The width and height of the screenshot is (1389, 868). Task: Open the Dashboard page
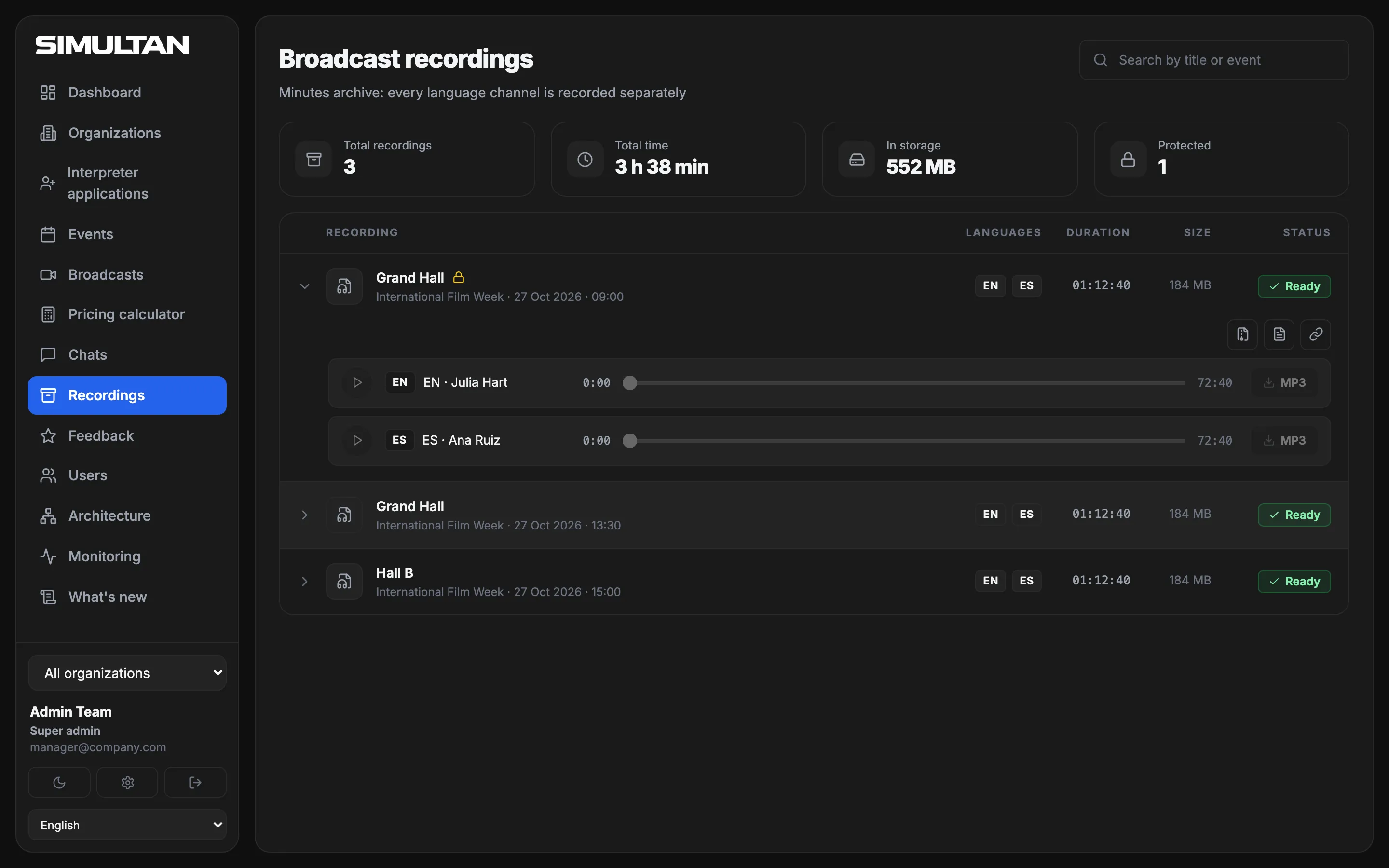click(127, 93)
